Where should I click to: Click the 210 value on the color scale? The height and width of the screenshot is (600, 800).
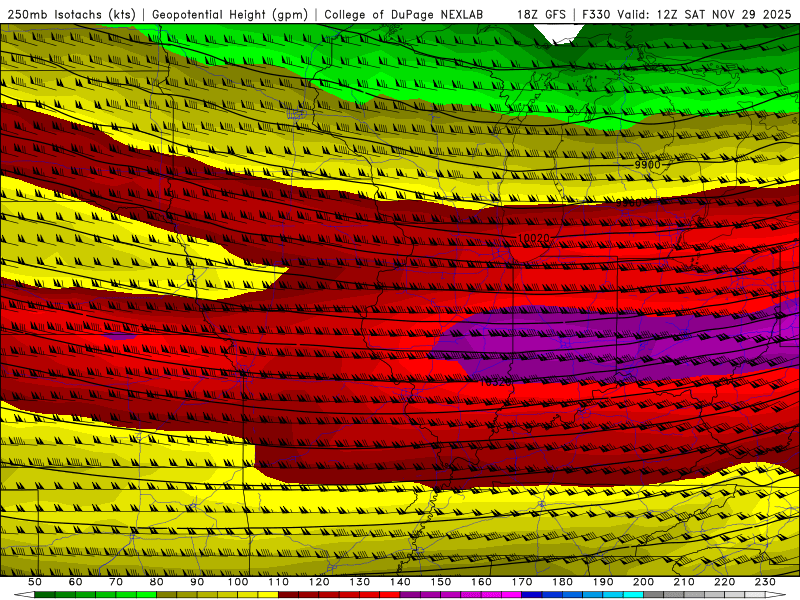(684, 582)
